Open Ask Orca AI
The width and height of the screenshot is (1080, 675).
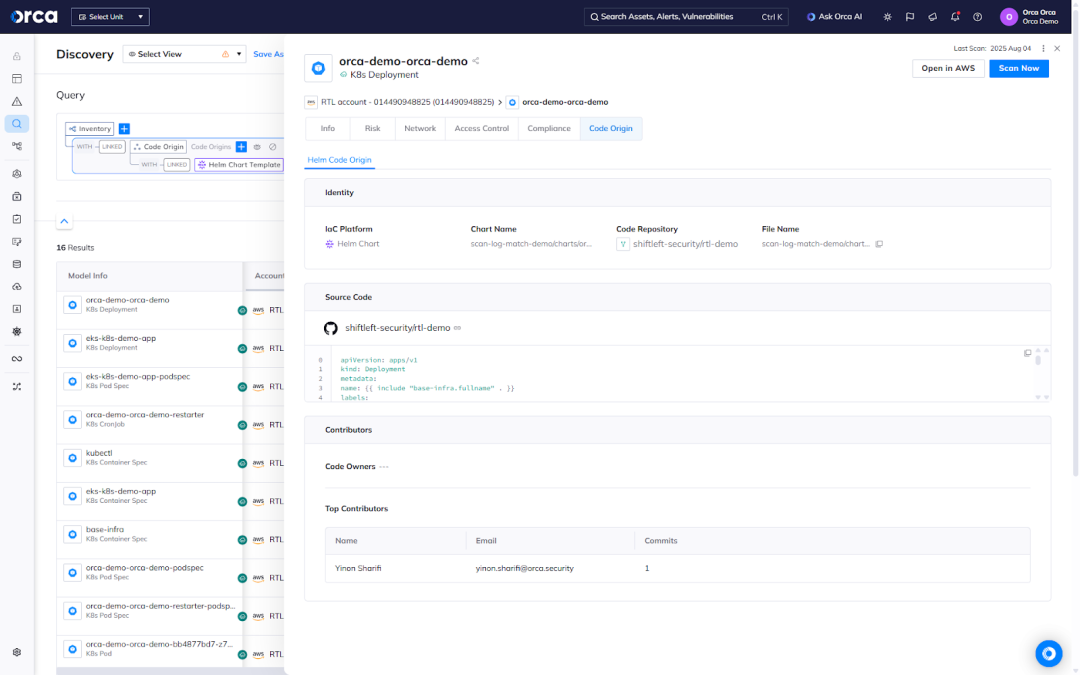[834, 17]
